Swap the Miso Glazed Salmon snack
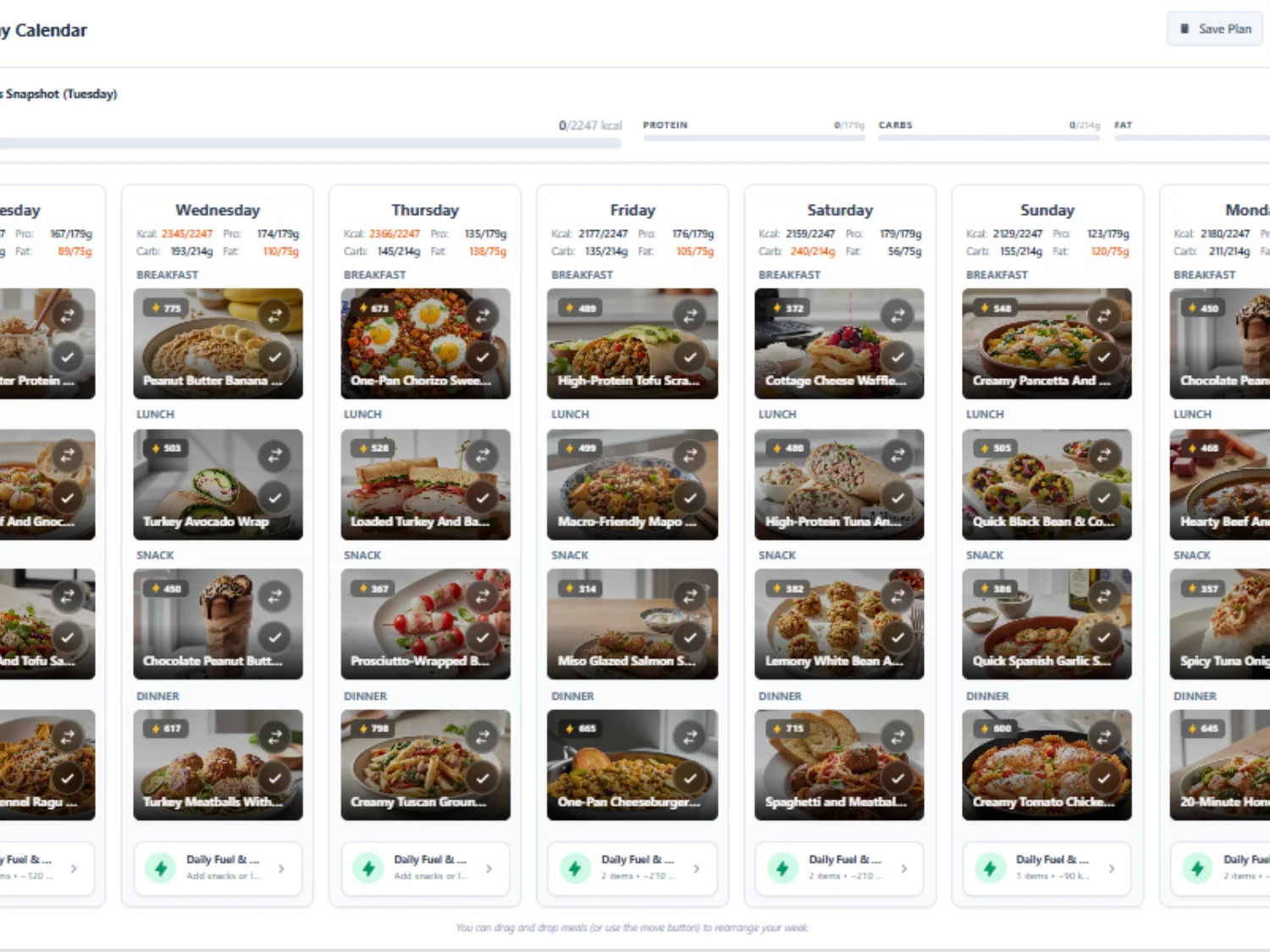The height and width of the screenshot is (952, 1270). point(690,596)
